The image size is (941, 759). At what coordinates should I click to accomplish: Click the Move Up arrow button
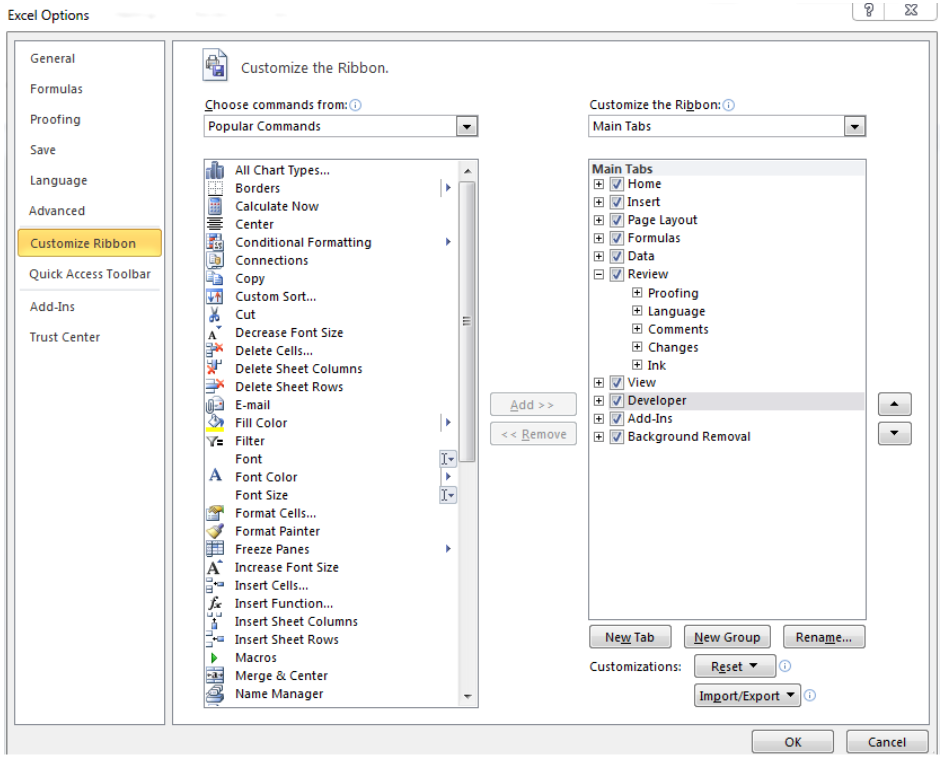pos(895,404)
